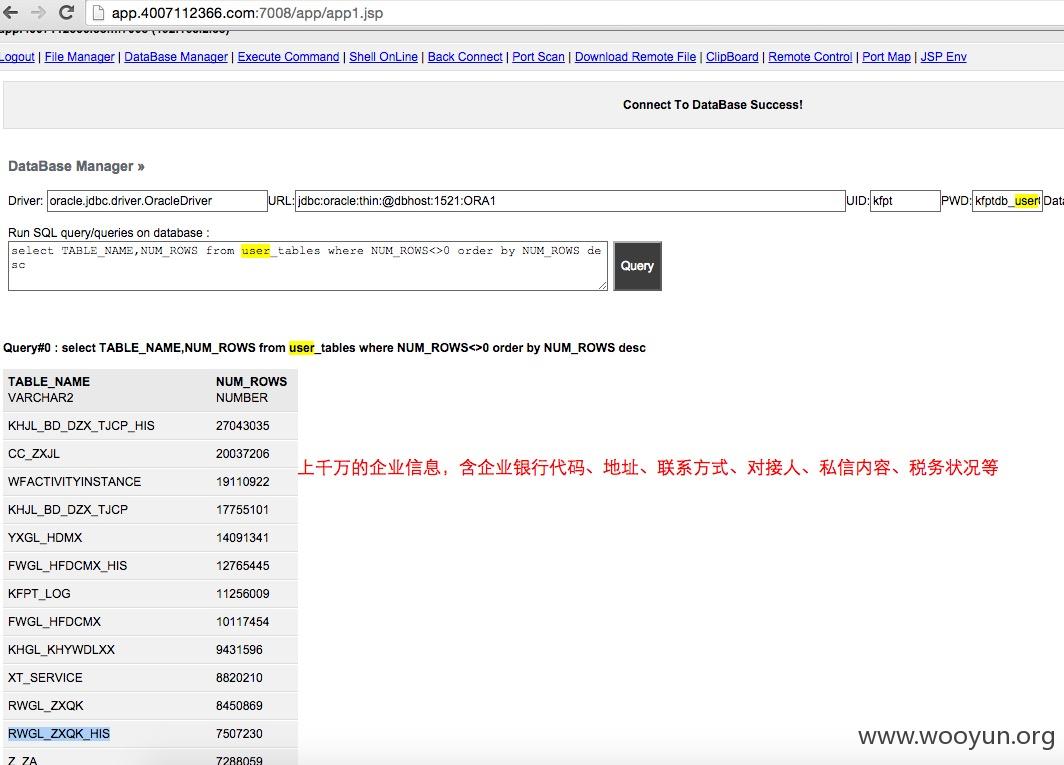Open the Port Scan link
This screenshot has height=765, width=1064.
pos(538,57)
